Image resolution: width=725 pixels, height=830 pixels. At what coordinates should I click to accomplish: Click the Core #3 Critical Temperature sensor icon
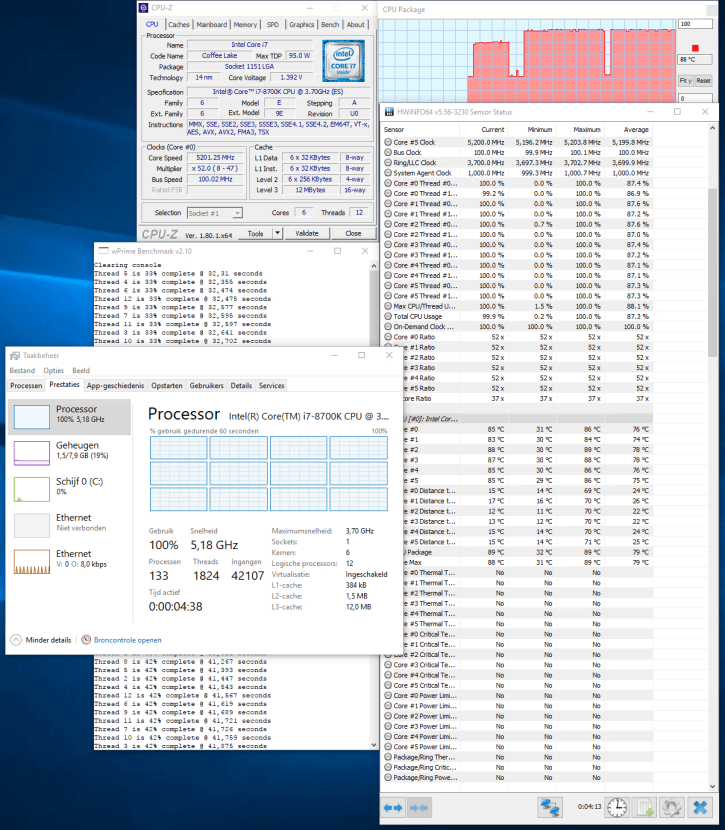pyautogui.click(x=388, y=665)
